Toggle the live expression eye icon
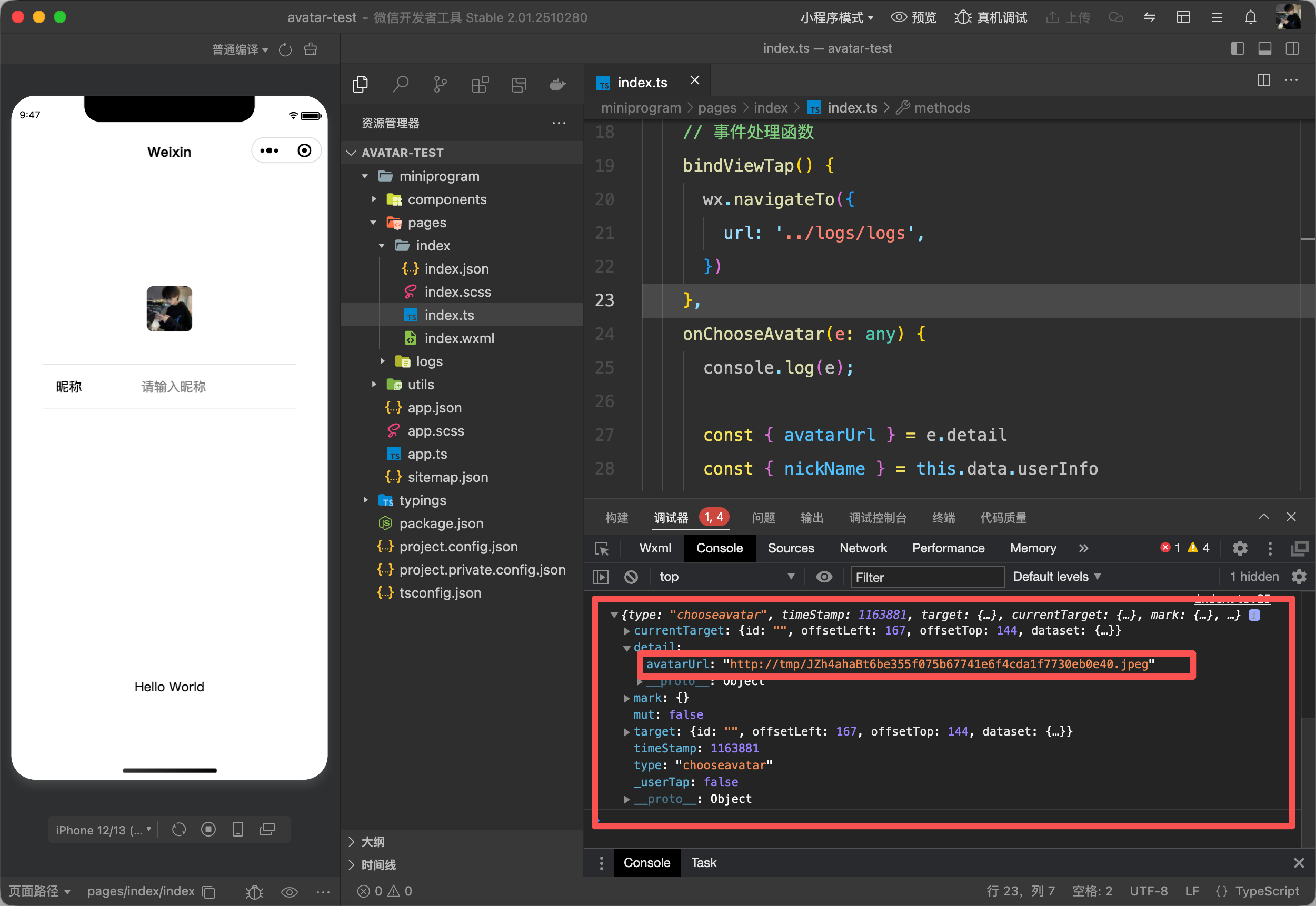The height and width of the screenshot is (906, 1316). [x=824, y=577]
